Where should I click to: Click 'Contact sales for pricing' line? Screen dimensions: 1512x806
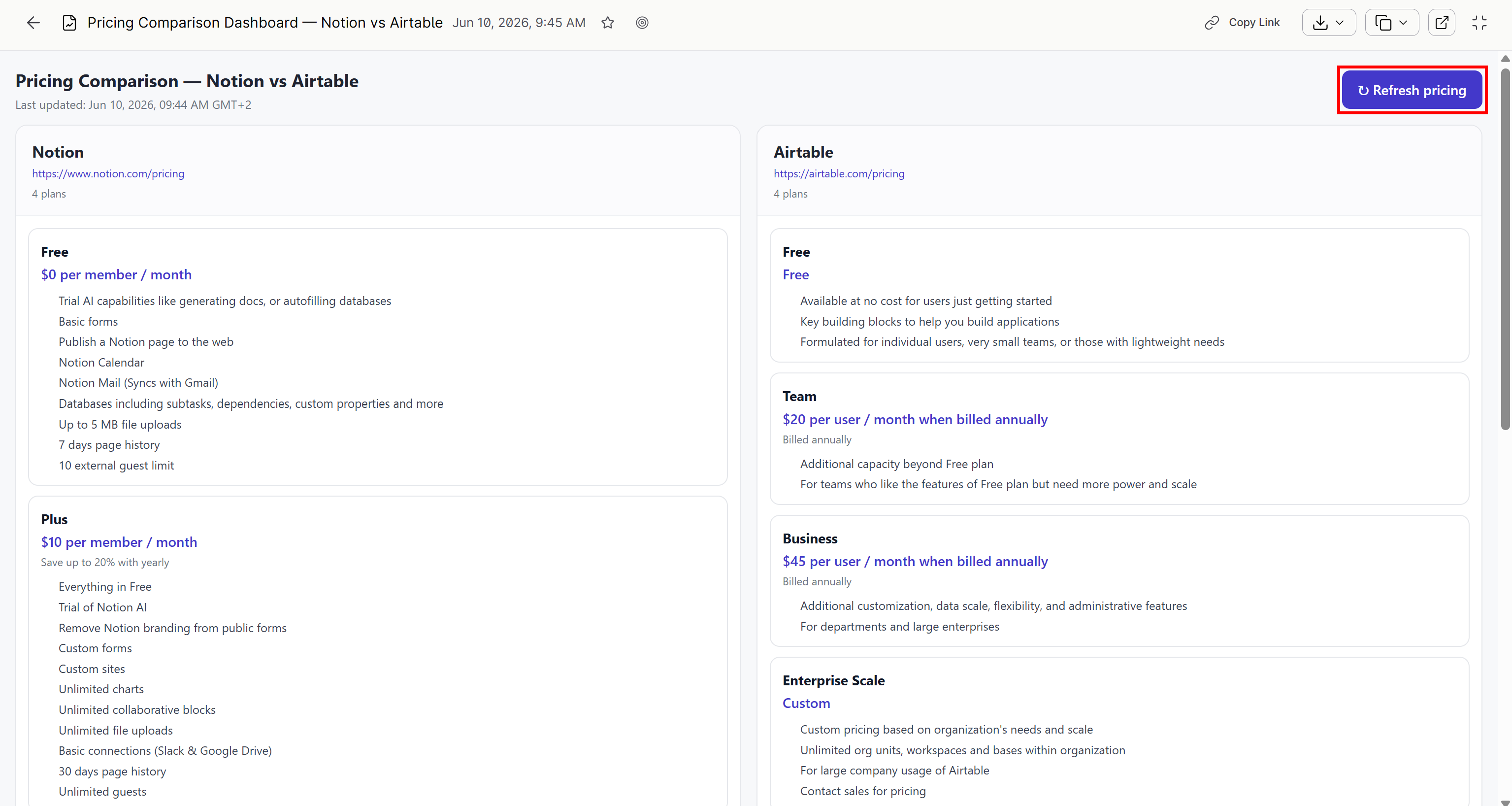[x=863, y=791]
